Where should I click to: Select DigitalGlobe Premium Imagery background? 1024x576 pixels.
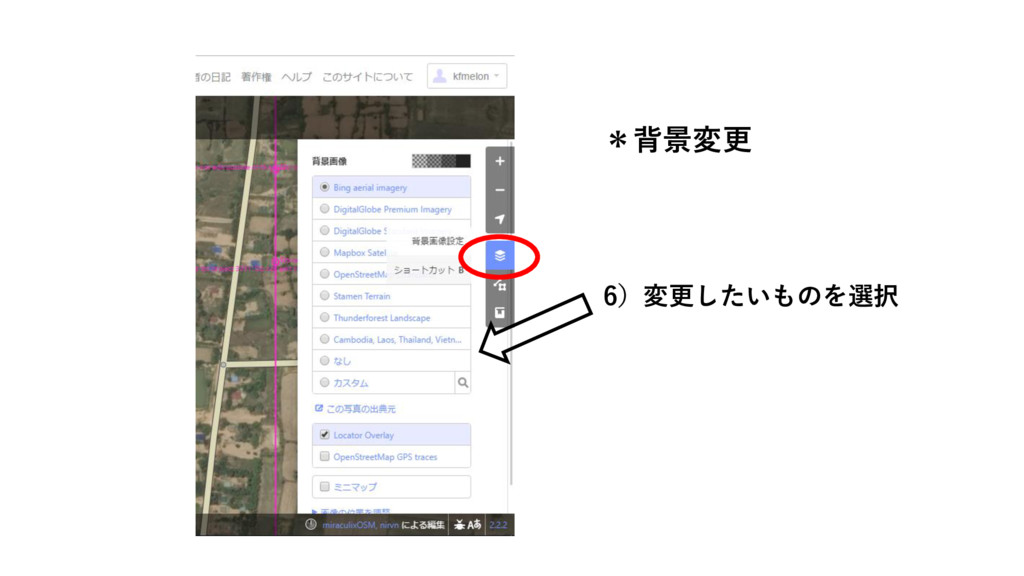tap(391, 209)
